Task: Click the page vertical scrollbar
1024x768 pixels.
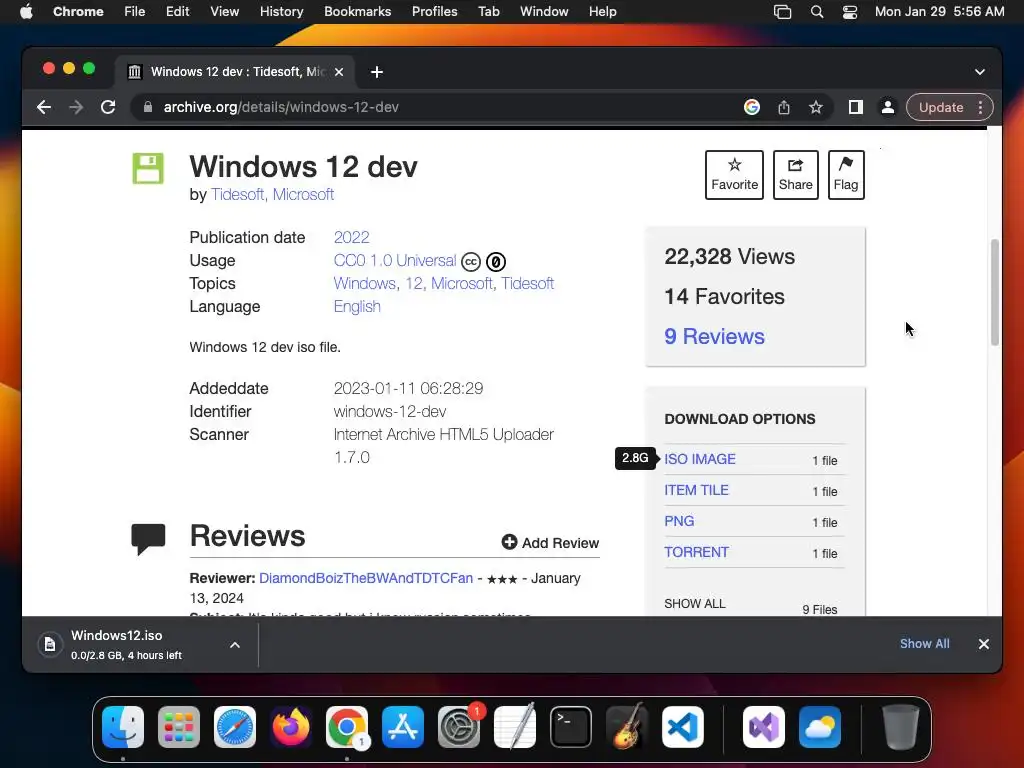Action: click(x=995, y=292)
